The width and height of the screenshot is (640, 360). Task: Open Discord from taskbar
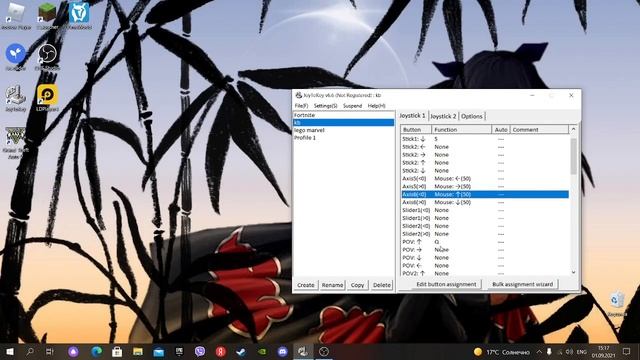coord(282,351)
